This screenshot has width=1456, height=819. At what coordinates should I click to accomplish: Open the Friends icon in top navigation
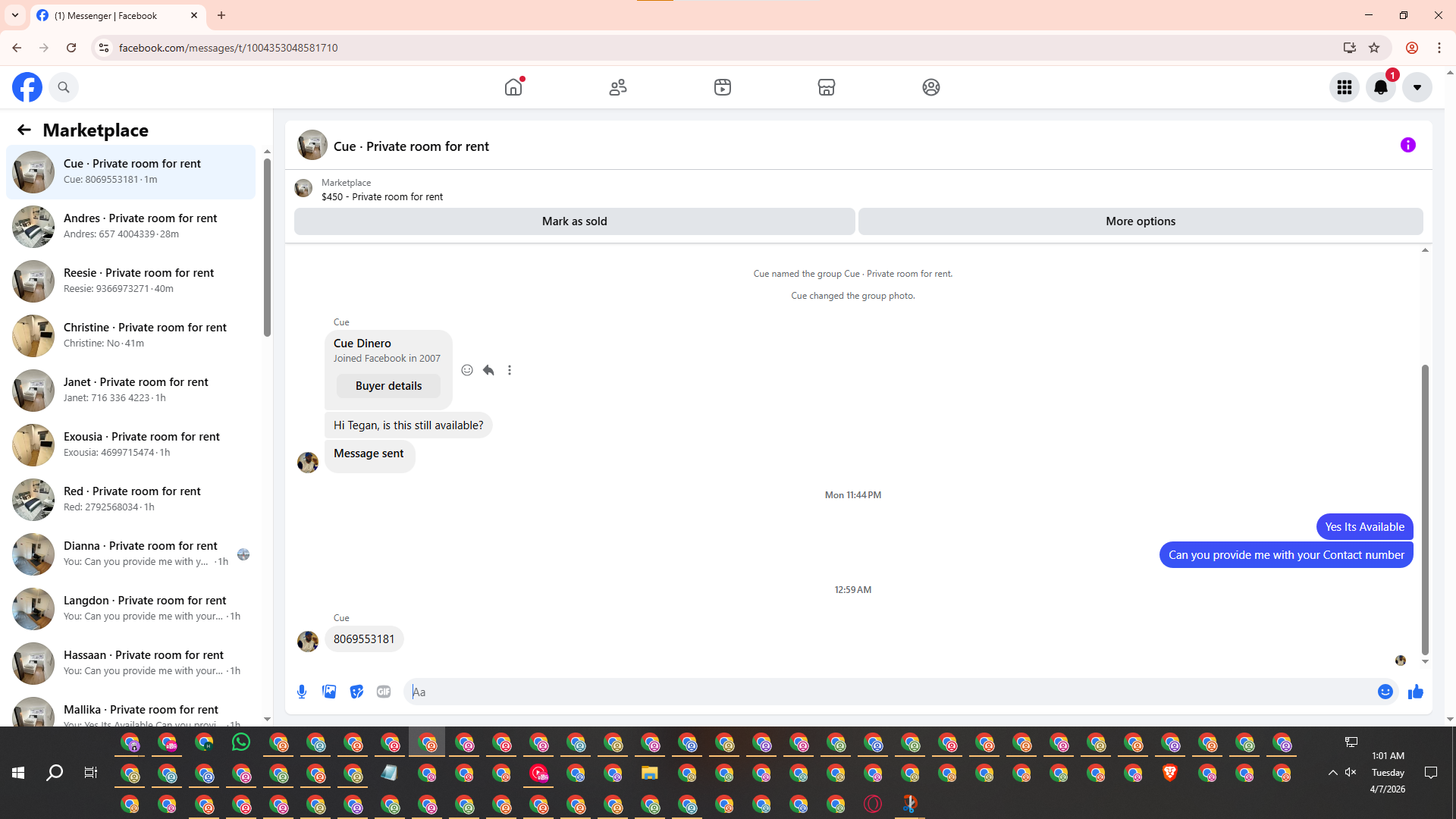pyautogui.click(x=618, y=87)
